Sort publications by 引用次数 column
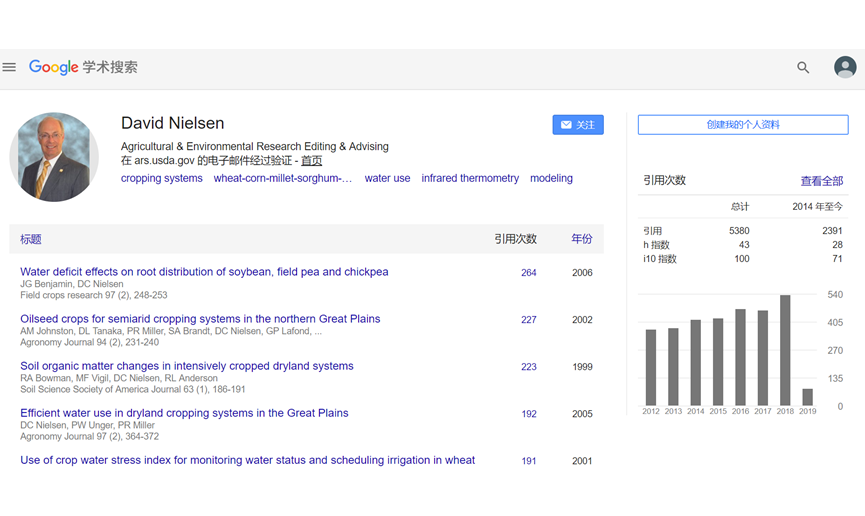This screenshot has width=865, height=516. pyautogui.click(x=515, y=239)
